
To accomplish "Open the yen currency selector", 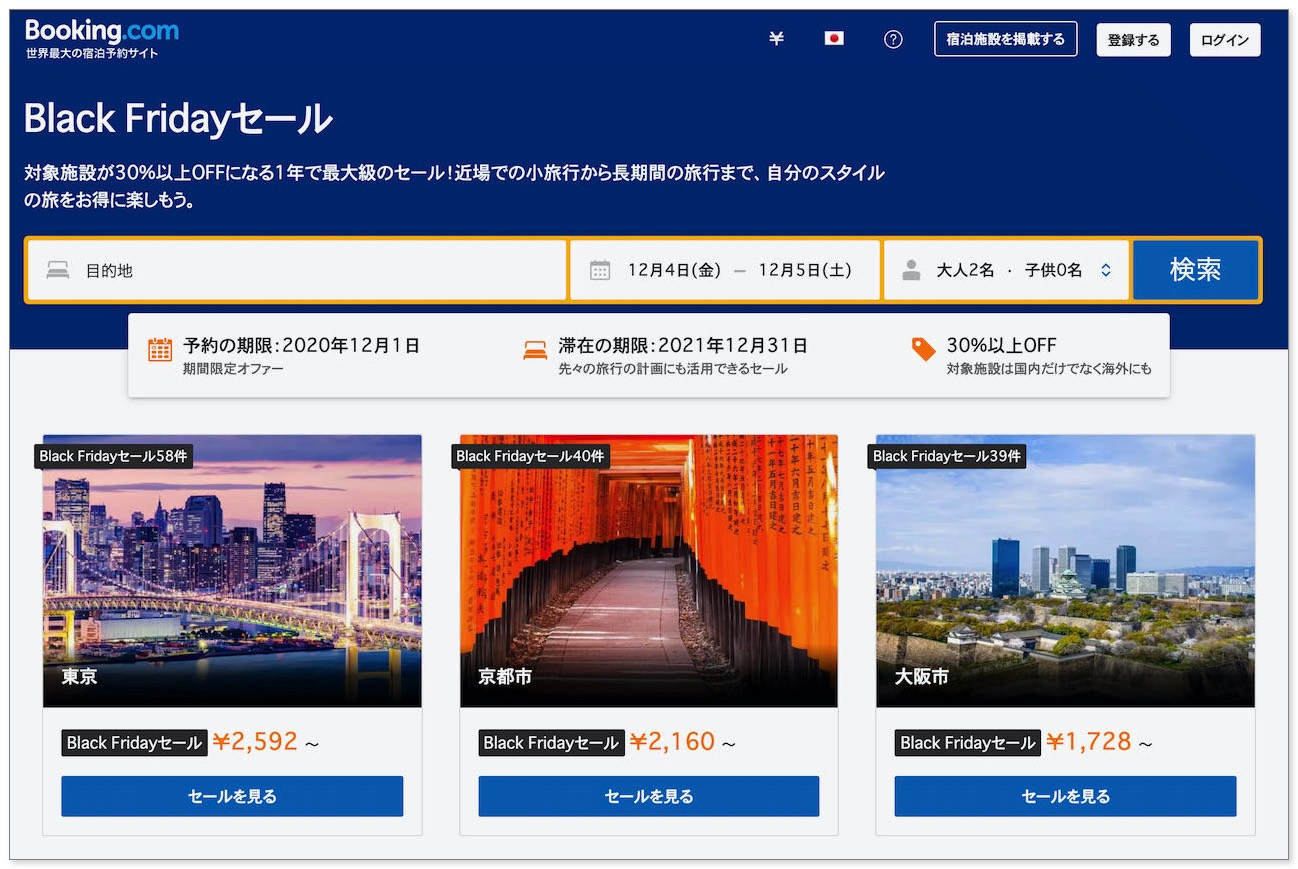I will 776,39.
